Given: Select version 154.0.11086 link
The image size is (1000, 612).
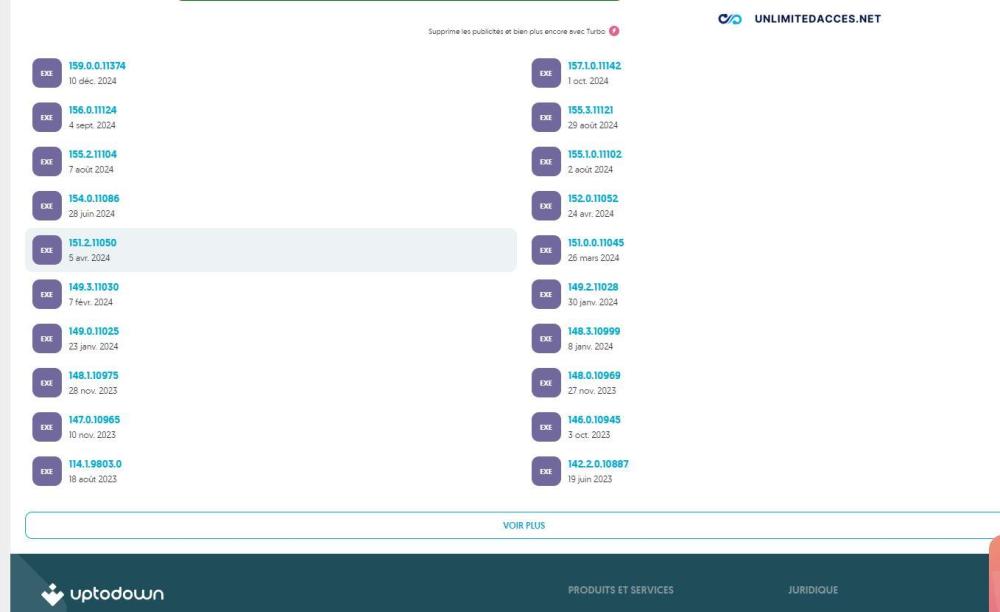Looking at the screenshot, I should coord(94,198).
